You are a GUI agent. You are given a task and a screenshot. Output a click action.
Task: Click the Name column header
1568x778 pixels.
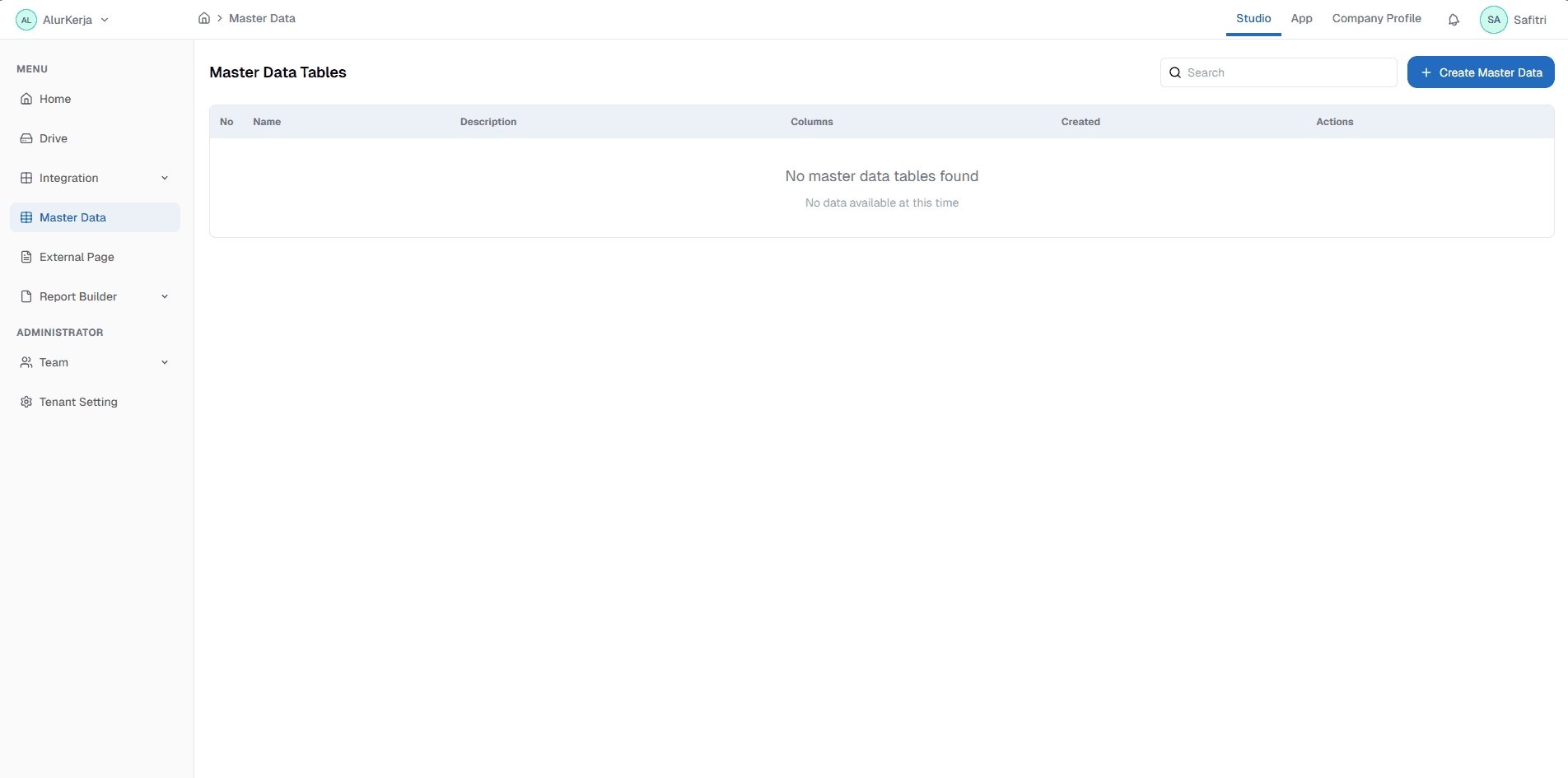pyautogui.click(x=267, y=122)
